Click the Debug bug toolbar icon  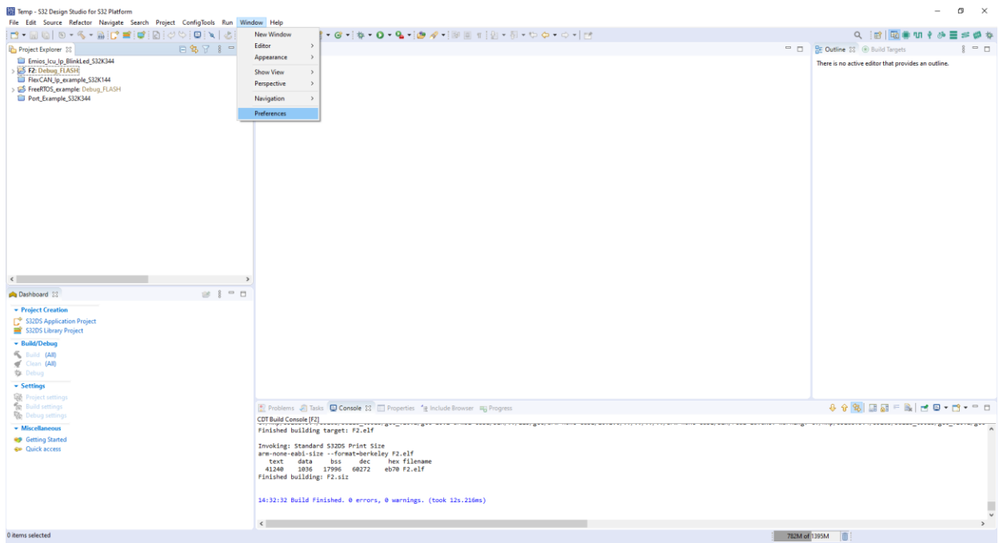[x=361, y=35]
